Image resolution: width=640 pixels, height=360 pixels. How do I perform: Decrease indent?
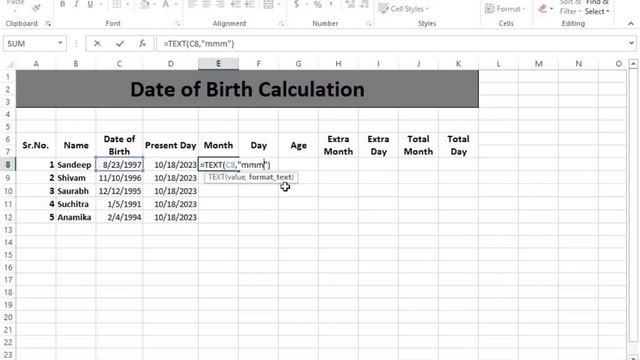tap(236, 4)
